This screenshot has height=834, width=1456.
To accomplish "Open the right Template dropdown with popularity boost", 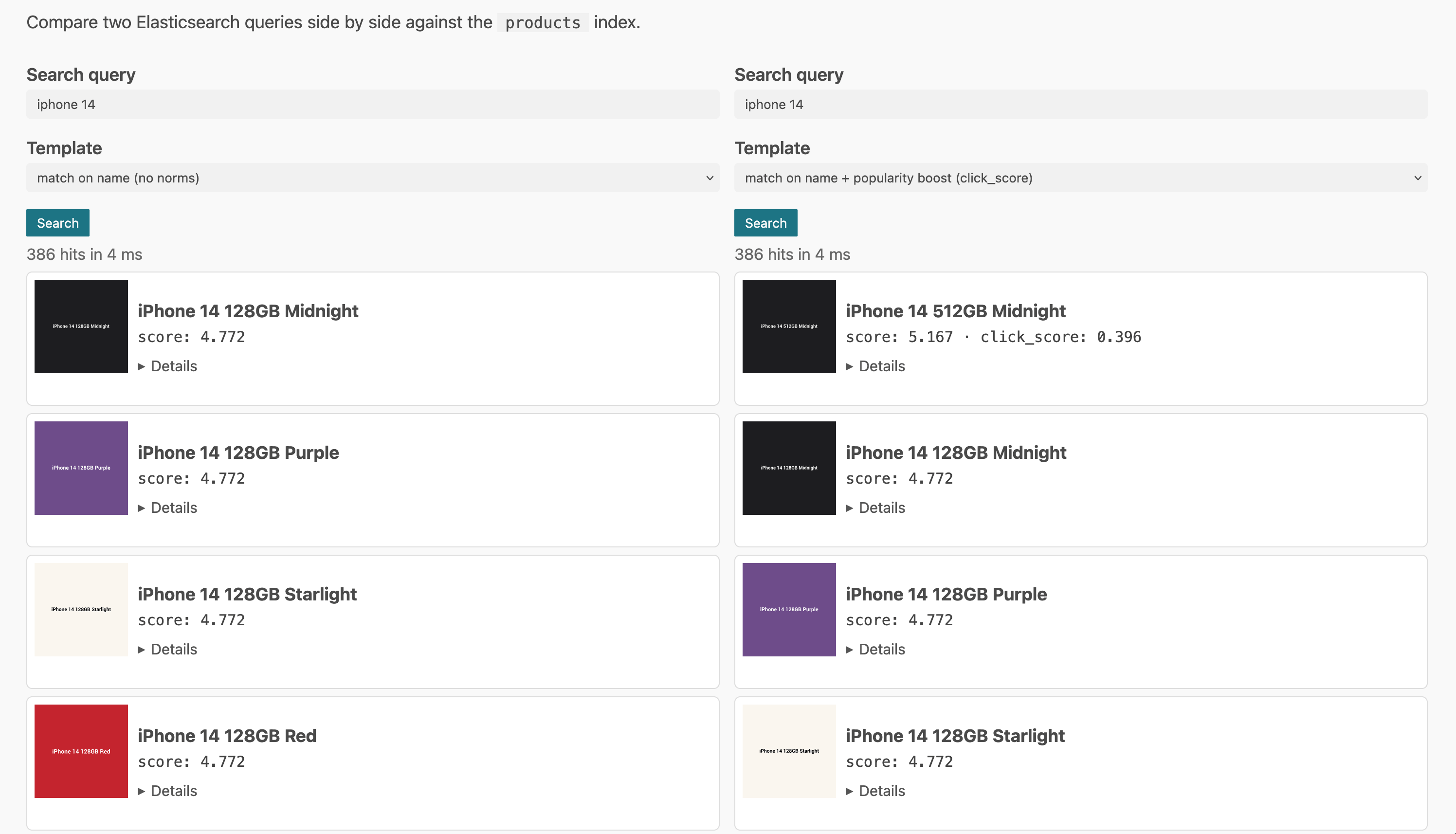I will [1080, 178].
